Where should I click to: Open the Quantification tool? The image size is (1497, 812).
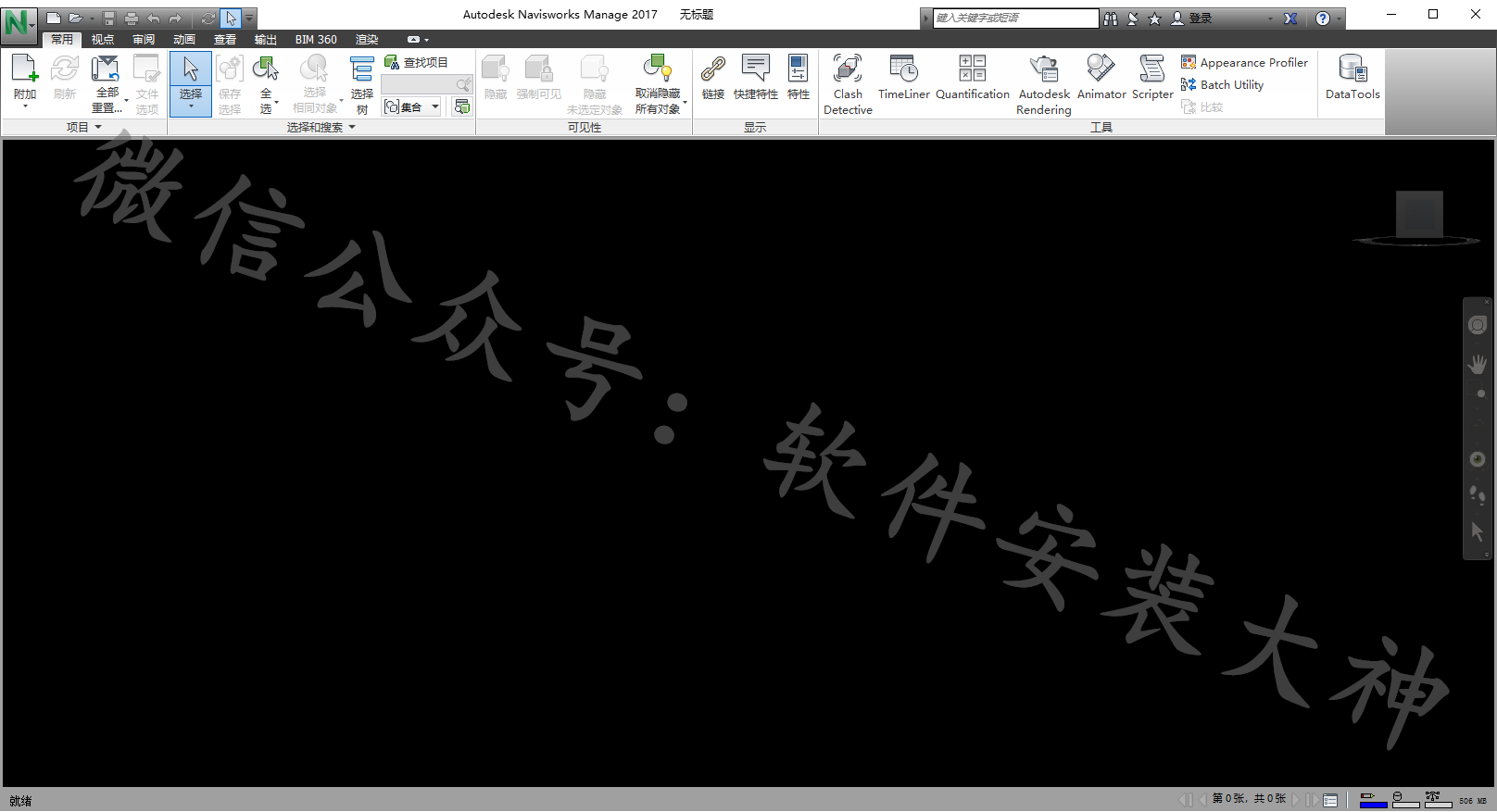(973, 78)
